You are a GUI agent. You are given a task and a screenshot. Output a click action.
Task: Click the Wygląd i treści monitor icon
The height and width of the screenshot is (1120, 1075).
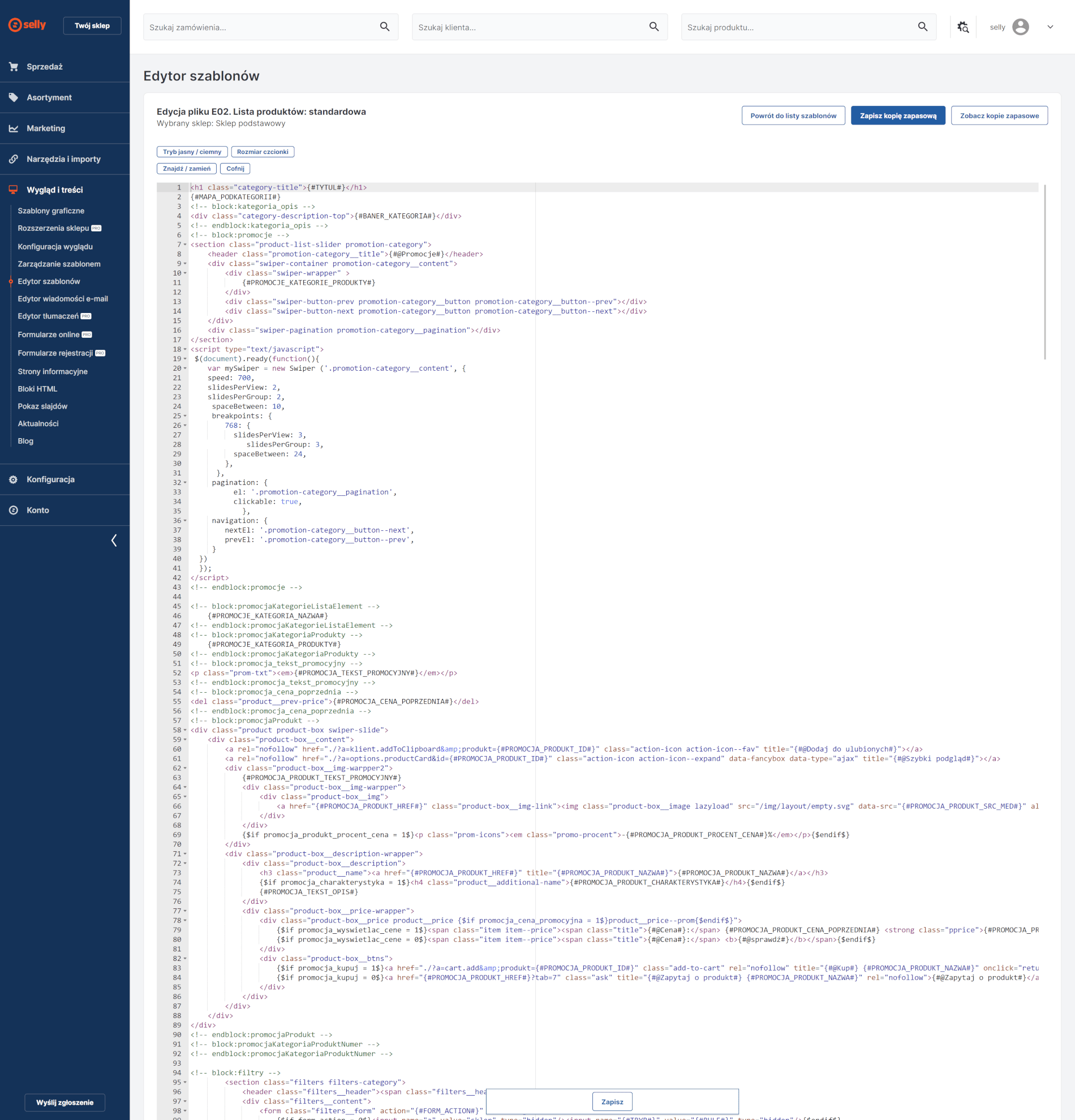pyautogui.click(x=14, y=190)
